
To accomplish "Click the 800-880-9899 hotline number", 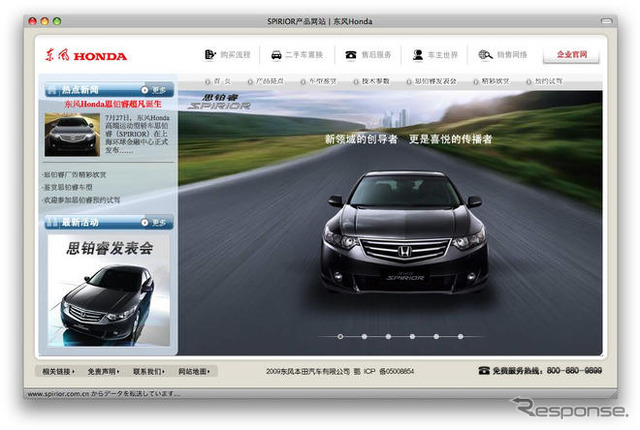I will 574,370.
